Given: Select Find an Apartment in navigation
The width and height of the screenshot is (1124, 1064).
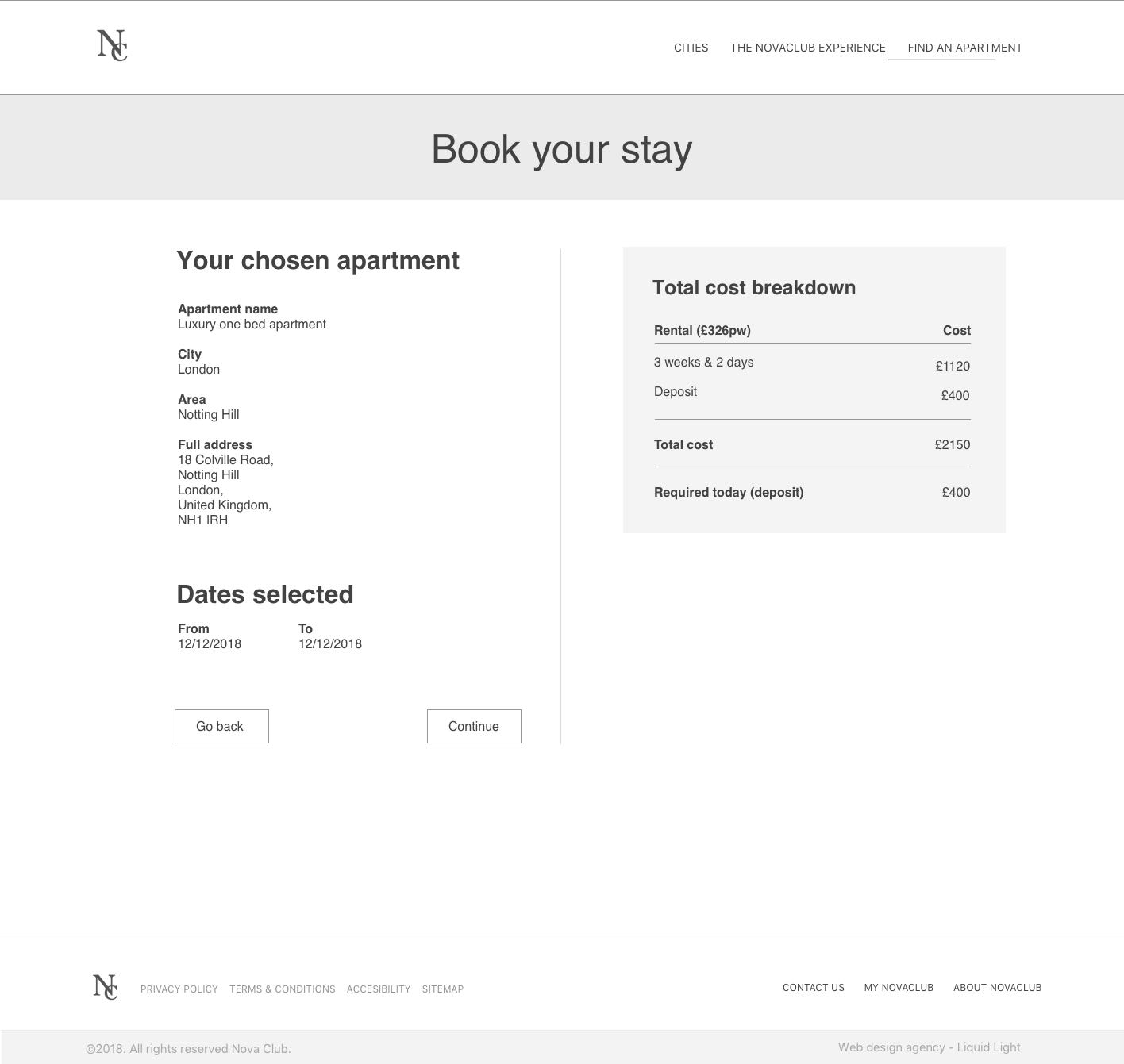Looking at the screenshot, I should [x=964, y=48].
